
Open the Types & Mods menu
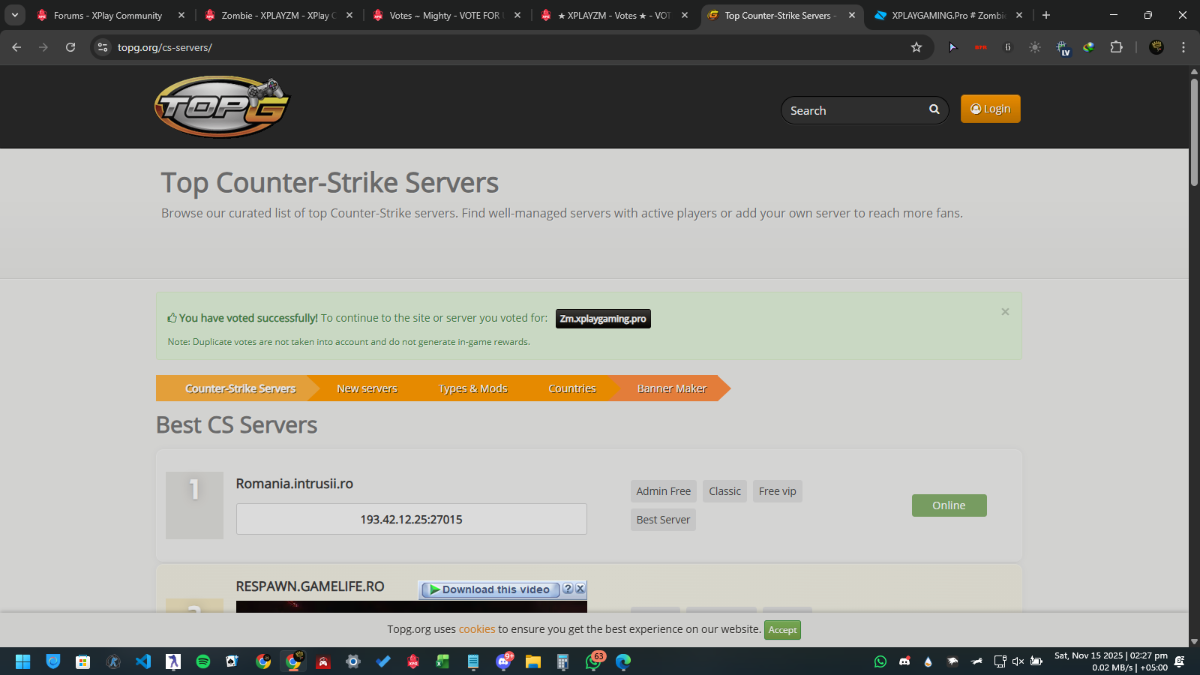point(473,388)
